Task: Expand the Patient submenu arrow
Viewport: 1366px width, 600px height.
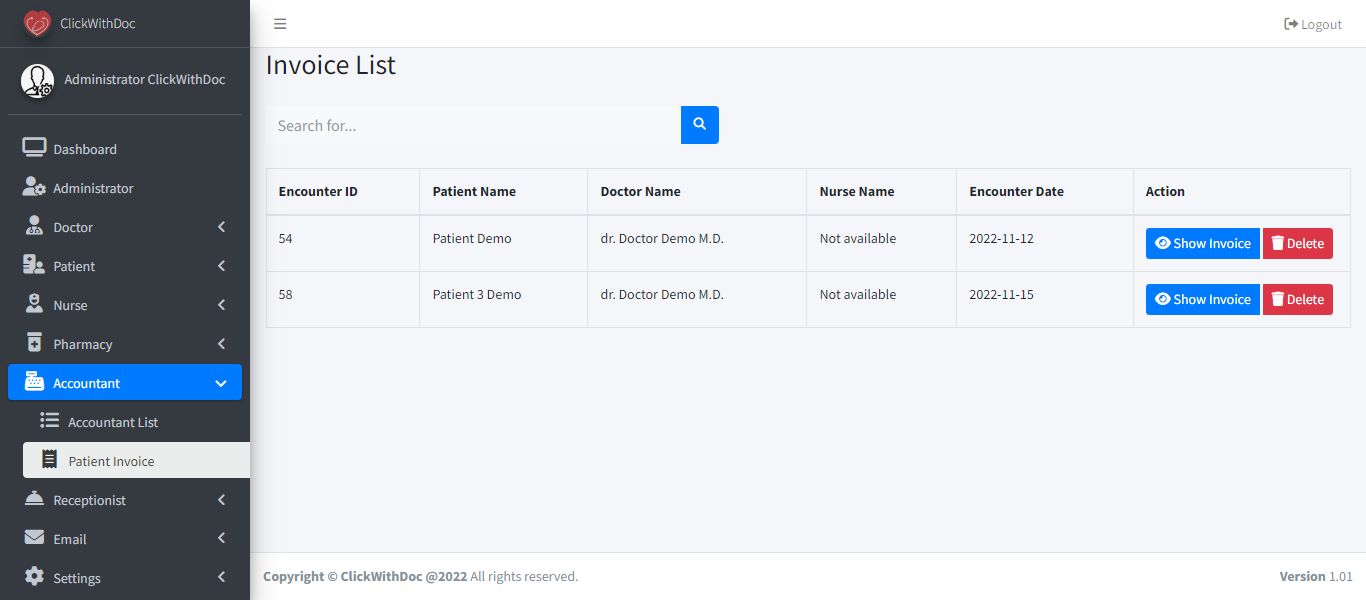Action: (221, 266)
